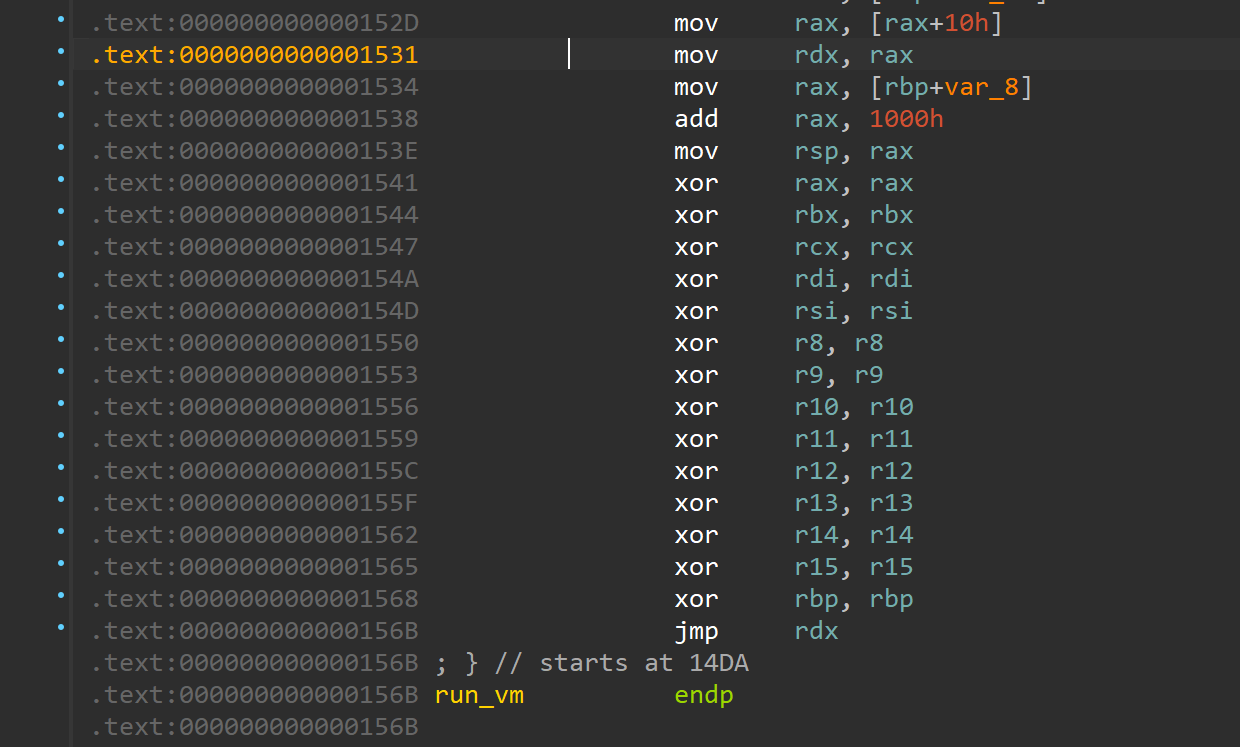Click the 'r10, r10' operands
1240x747 pixels.
(x=854, y=407)
